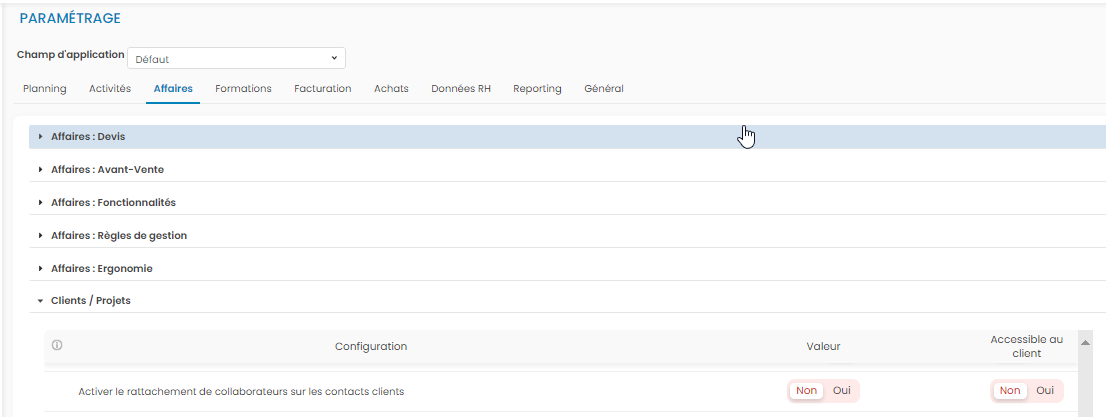Viewport: 1106px width, 417px height.
Task: Set Accessible au client to Oui
Action: (x=1045, y=391)
